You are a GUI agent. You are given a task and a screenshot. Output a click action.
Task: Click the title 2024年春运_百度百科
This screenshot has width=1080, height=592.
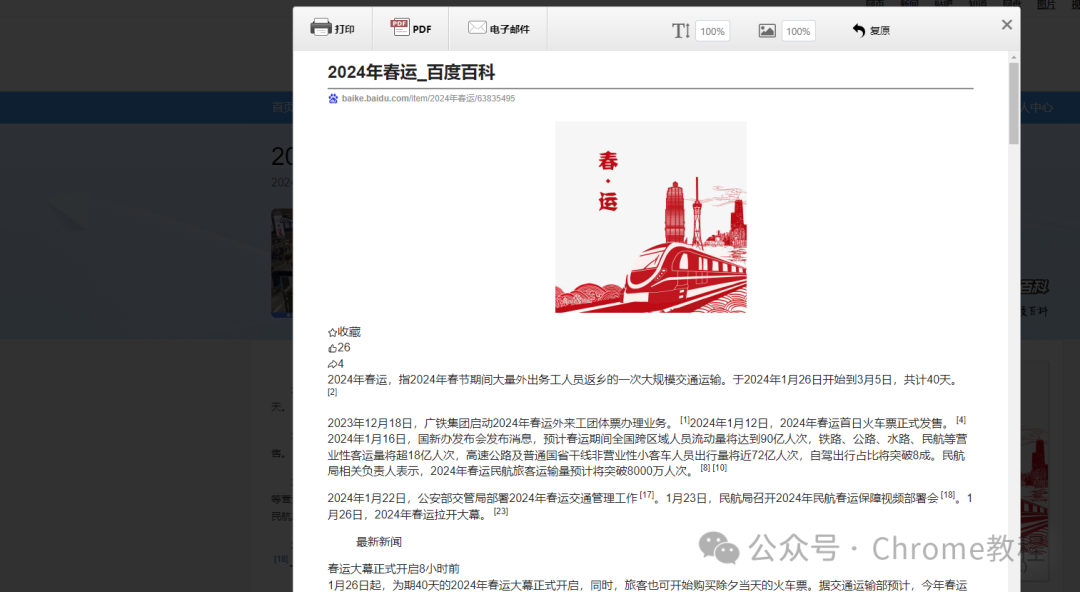click(411, 72)
